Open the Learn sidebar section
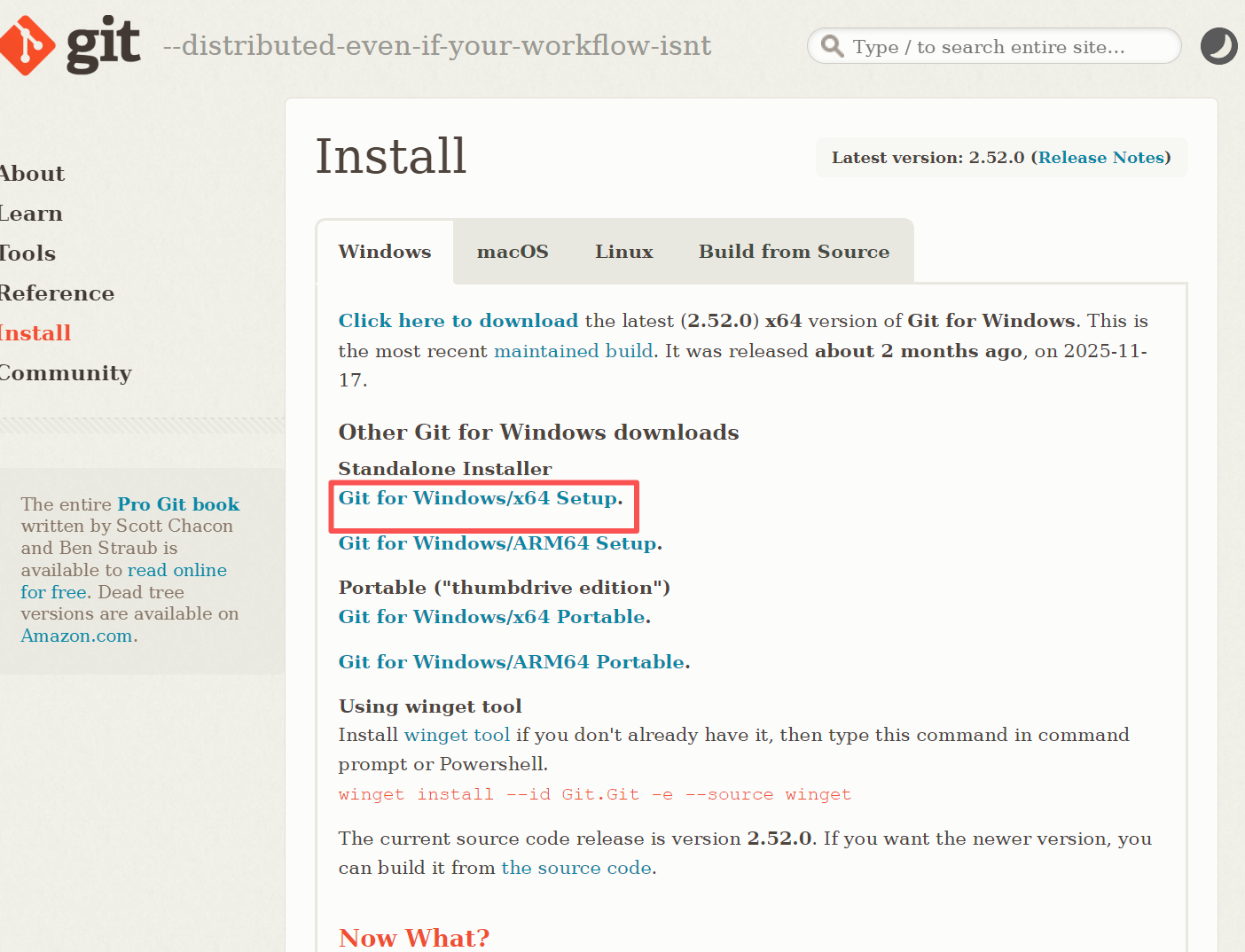 click(x=31, y=214)
